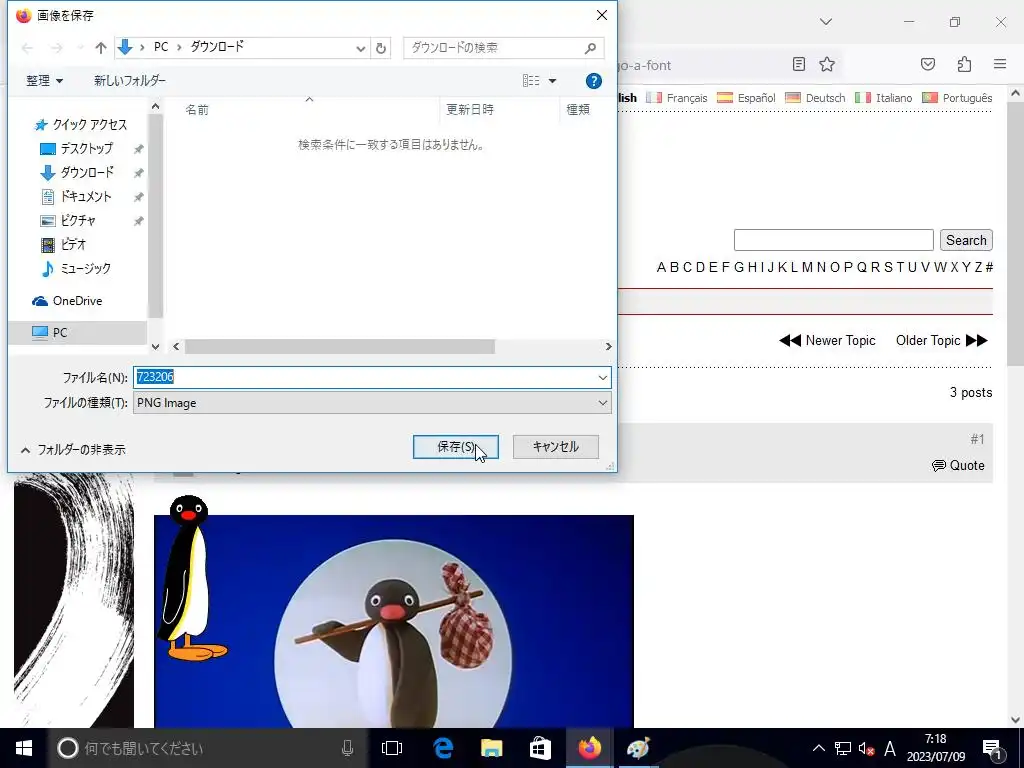Screen dimensions: 1024x768
Task: Go forward in the save dialog
Action: [x=57, y=48]
